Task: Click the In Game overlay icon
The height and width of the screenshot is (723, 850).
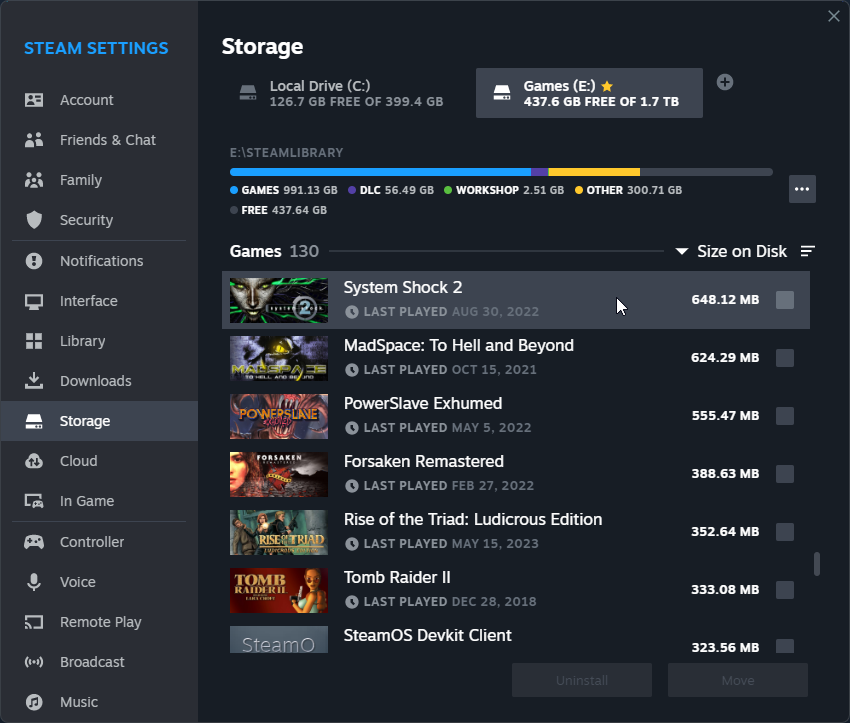Action: tap(34, 501)
